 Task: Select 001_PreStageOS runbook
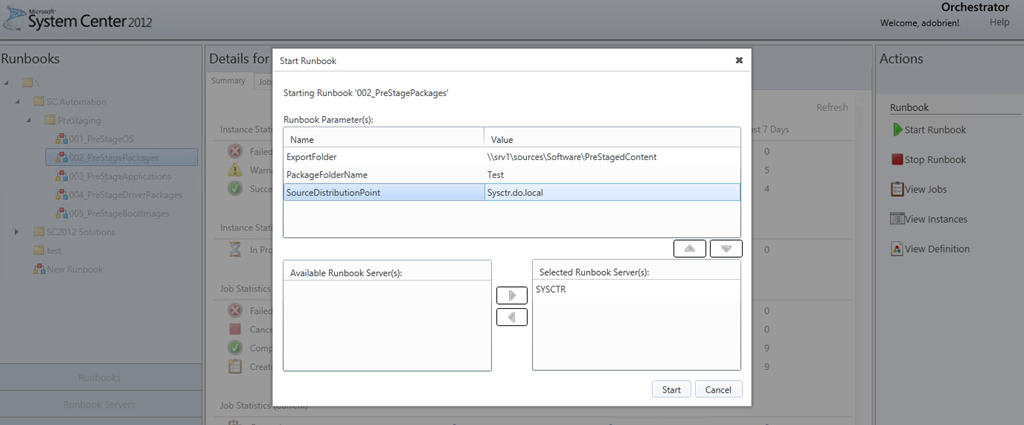(101, 139)
